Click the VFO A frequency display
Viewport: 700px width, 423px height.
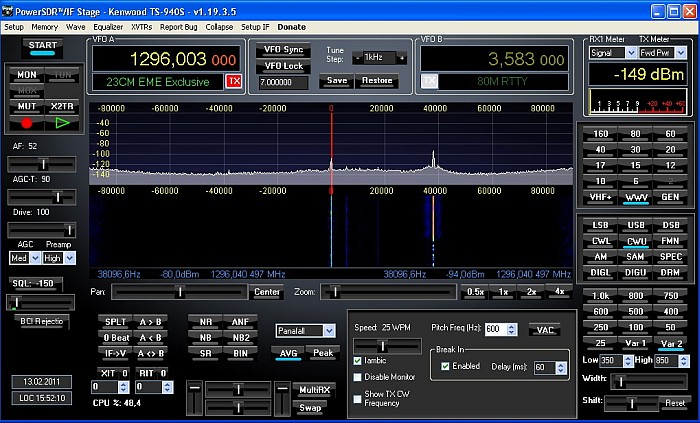click(x=166, y=59)
